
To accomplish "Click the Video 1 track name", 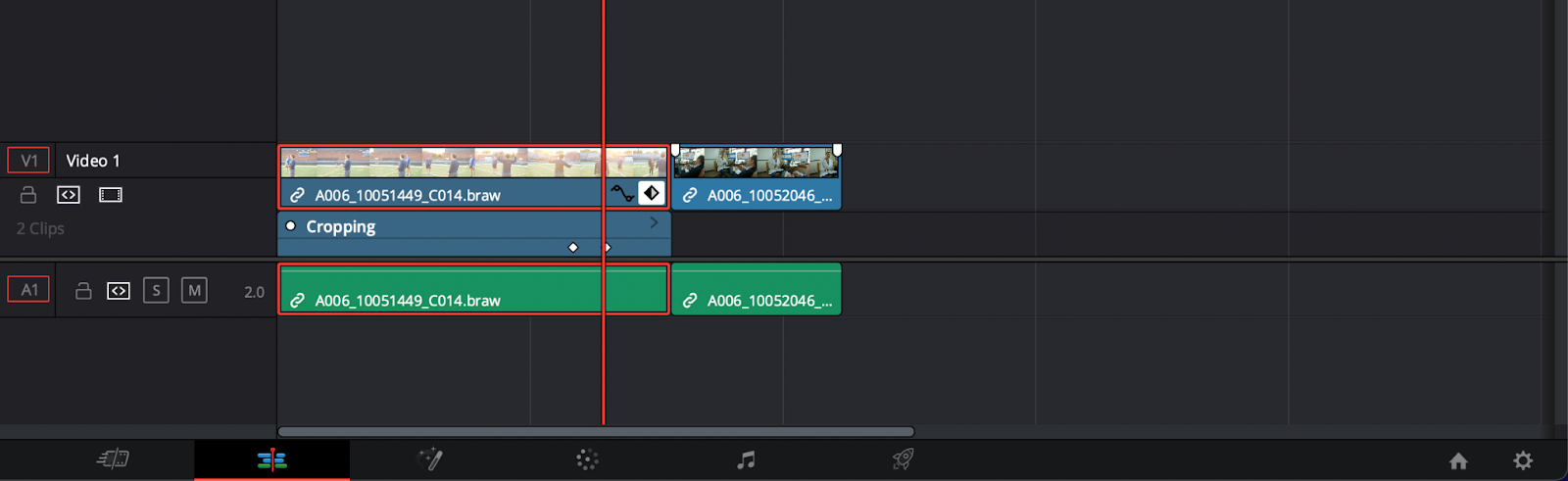I will (93, 161).
